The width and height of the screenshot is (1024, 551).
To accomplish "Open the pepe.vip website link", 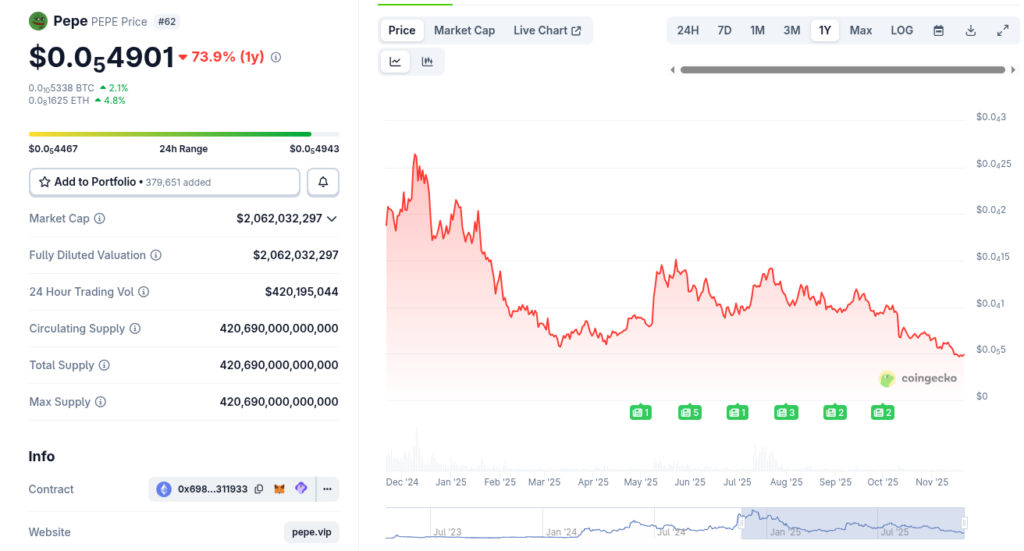I will [311, 532].
